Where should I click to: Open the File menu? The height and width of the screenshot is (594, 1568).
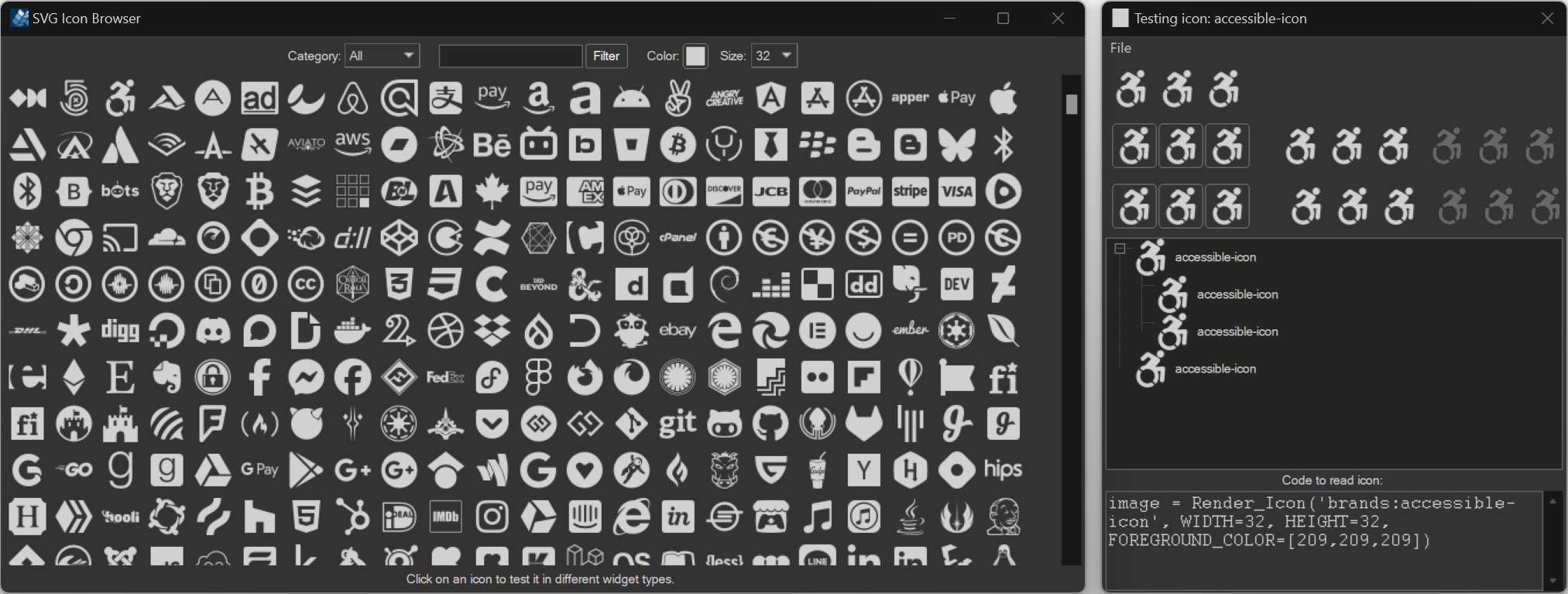point(1120,48)
